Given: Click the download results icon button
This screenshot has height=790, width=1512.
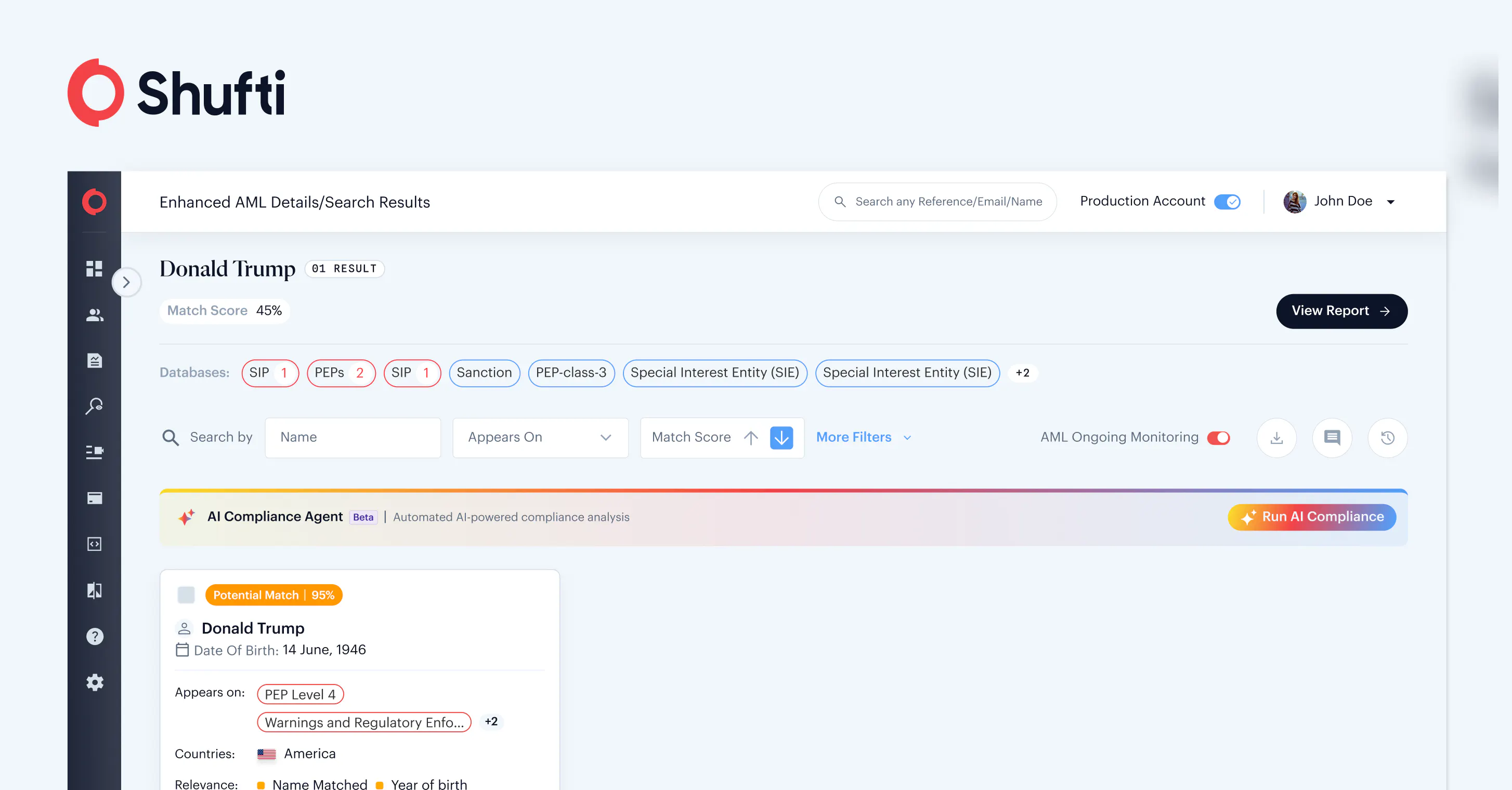Looking at the screenshot, I should point(1276,438).
